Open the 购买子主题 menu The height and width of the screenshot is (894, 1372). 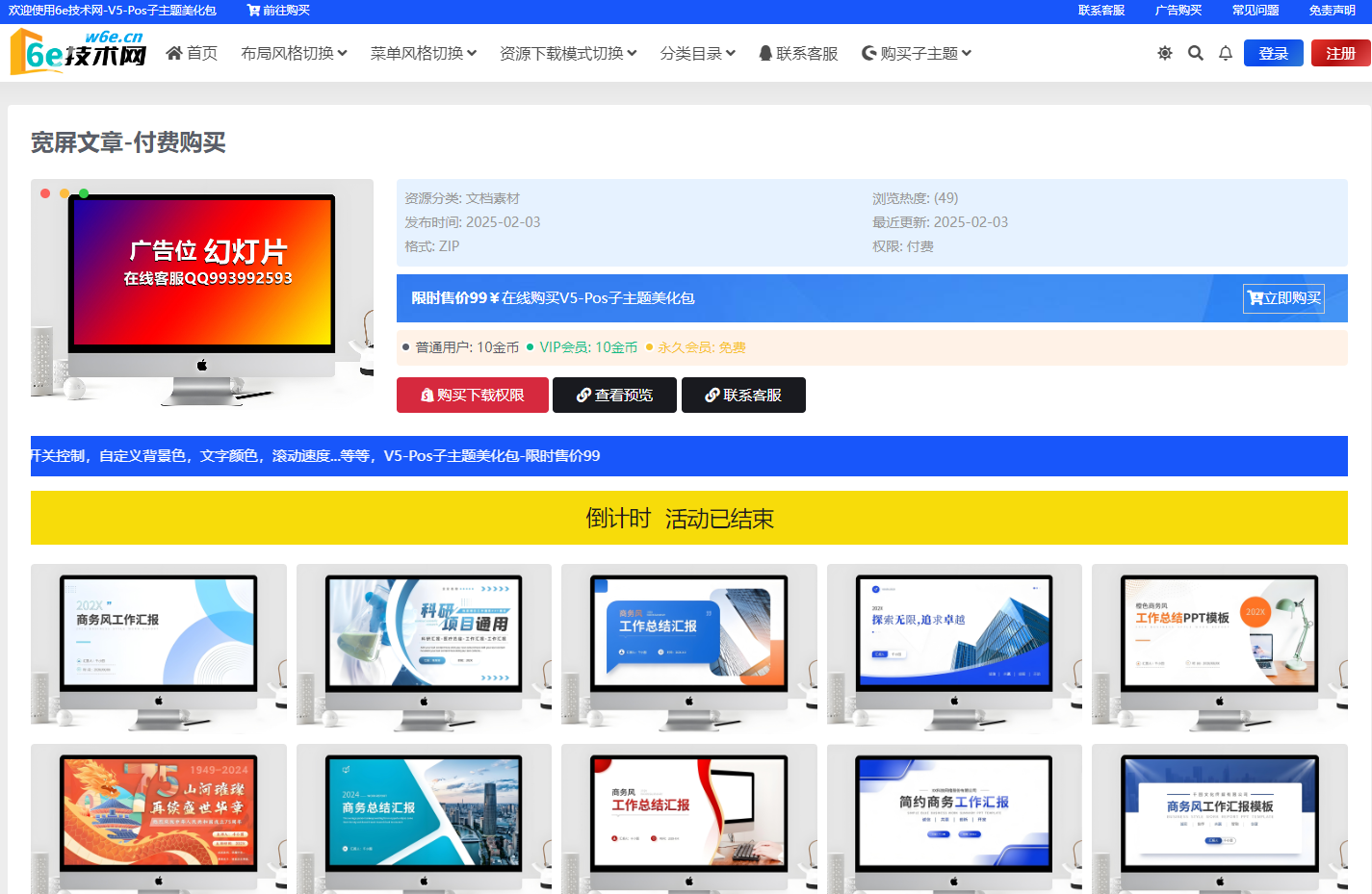tap(917, 53)
